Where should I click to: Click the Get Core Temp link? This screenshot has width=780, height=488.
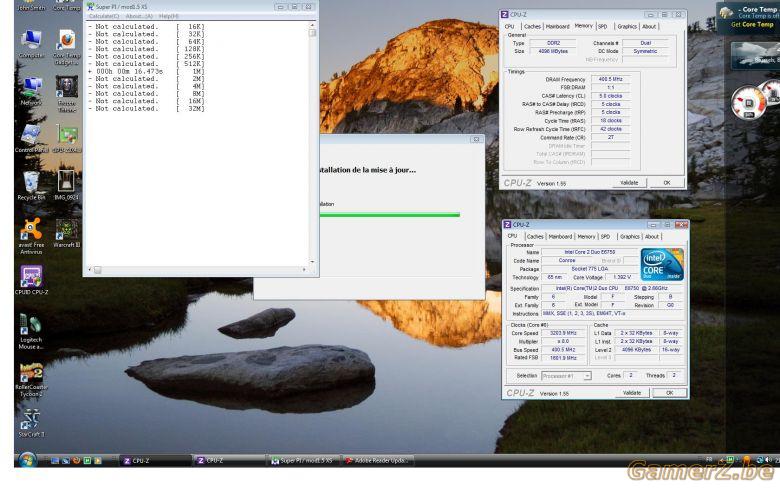tap(752, 24)
